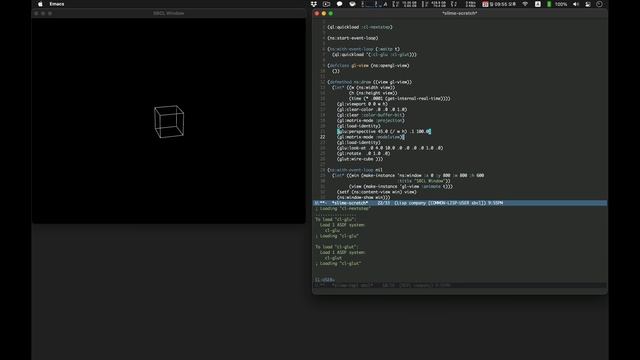Click the make-instance 'ns:window line
Viewport: 640px width, 360px height.
(x=408, y=176)
